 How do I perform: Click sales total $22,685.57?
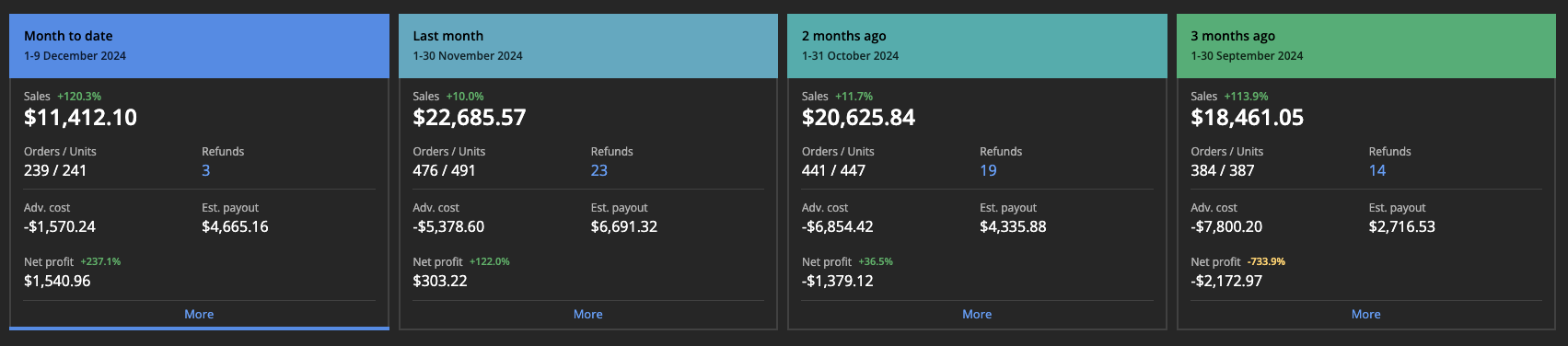click(x=470, y=118)
